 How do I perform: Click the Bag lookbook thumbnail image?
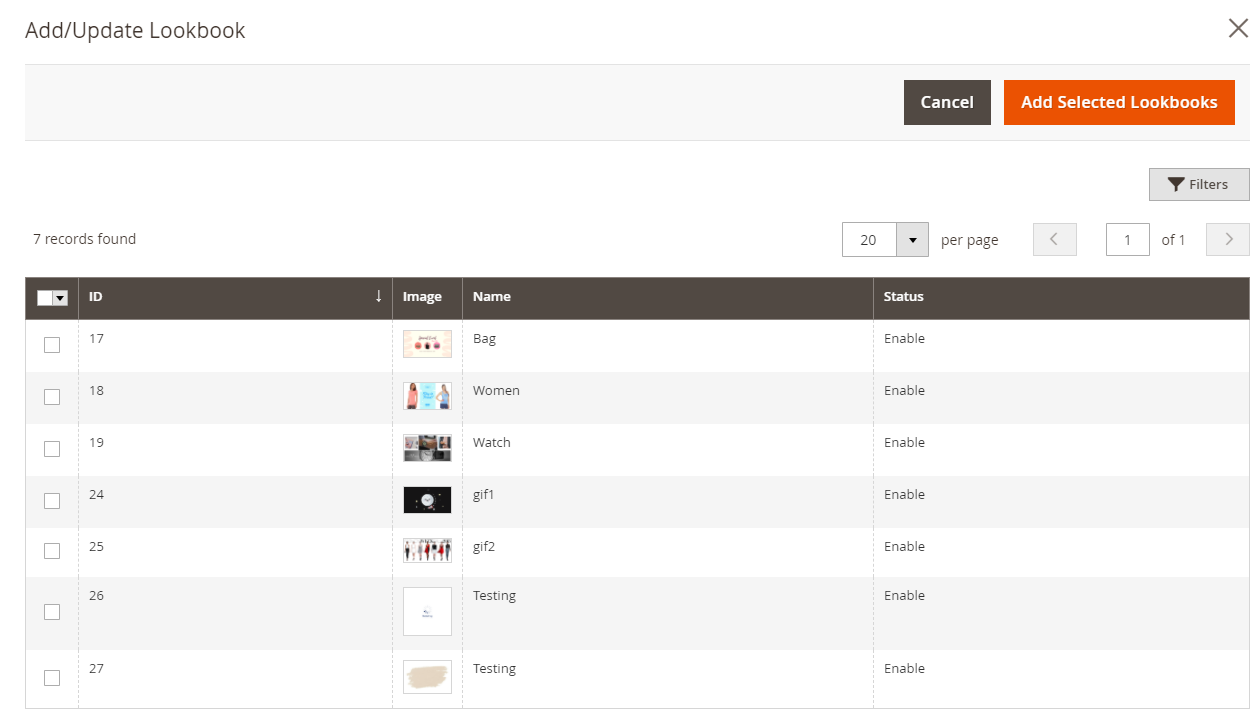click(427, 344)
